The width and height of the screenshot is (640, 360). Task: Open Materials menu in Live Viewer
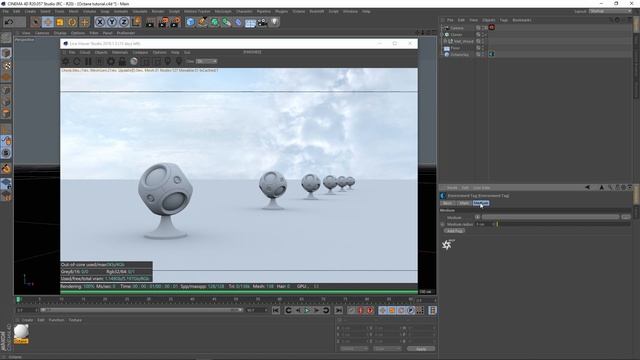pos(120,53)
